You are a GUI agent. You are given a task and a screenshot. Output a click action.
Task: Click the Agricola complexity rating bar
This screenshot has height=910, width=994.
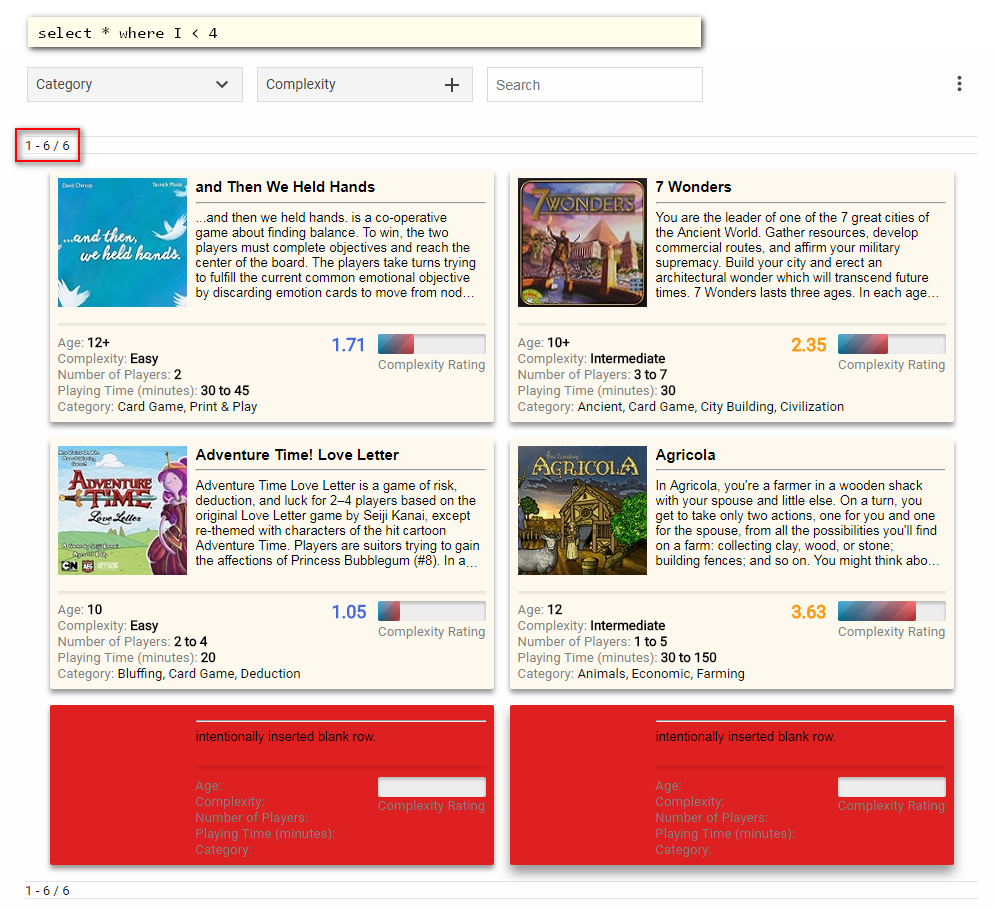[891, 611]
